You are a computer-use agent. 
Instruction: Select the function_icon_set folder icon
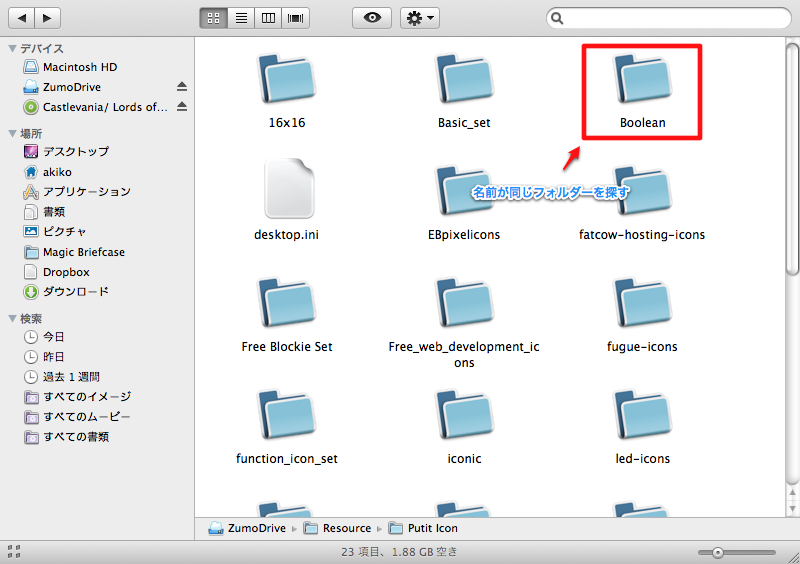click(x=287, y=415)
